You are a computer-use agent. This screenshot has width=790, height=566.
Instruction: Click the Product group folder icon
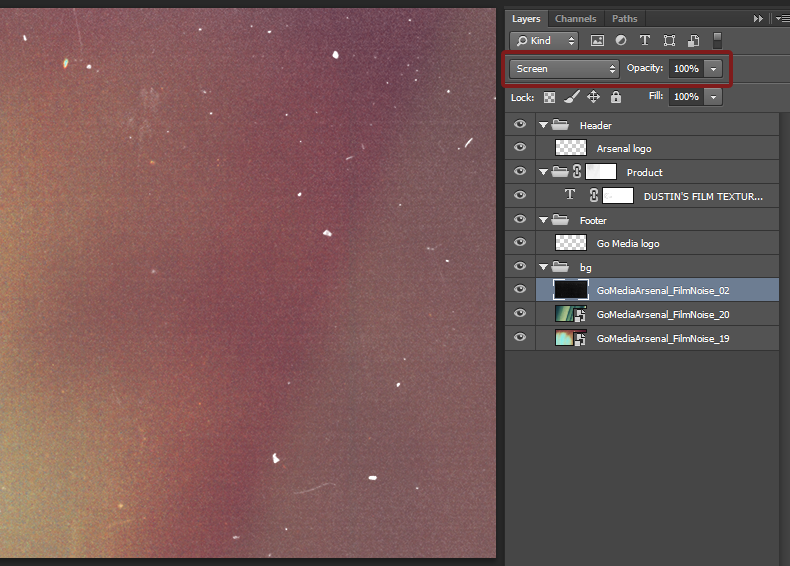pos(560,172)
